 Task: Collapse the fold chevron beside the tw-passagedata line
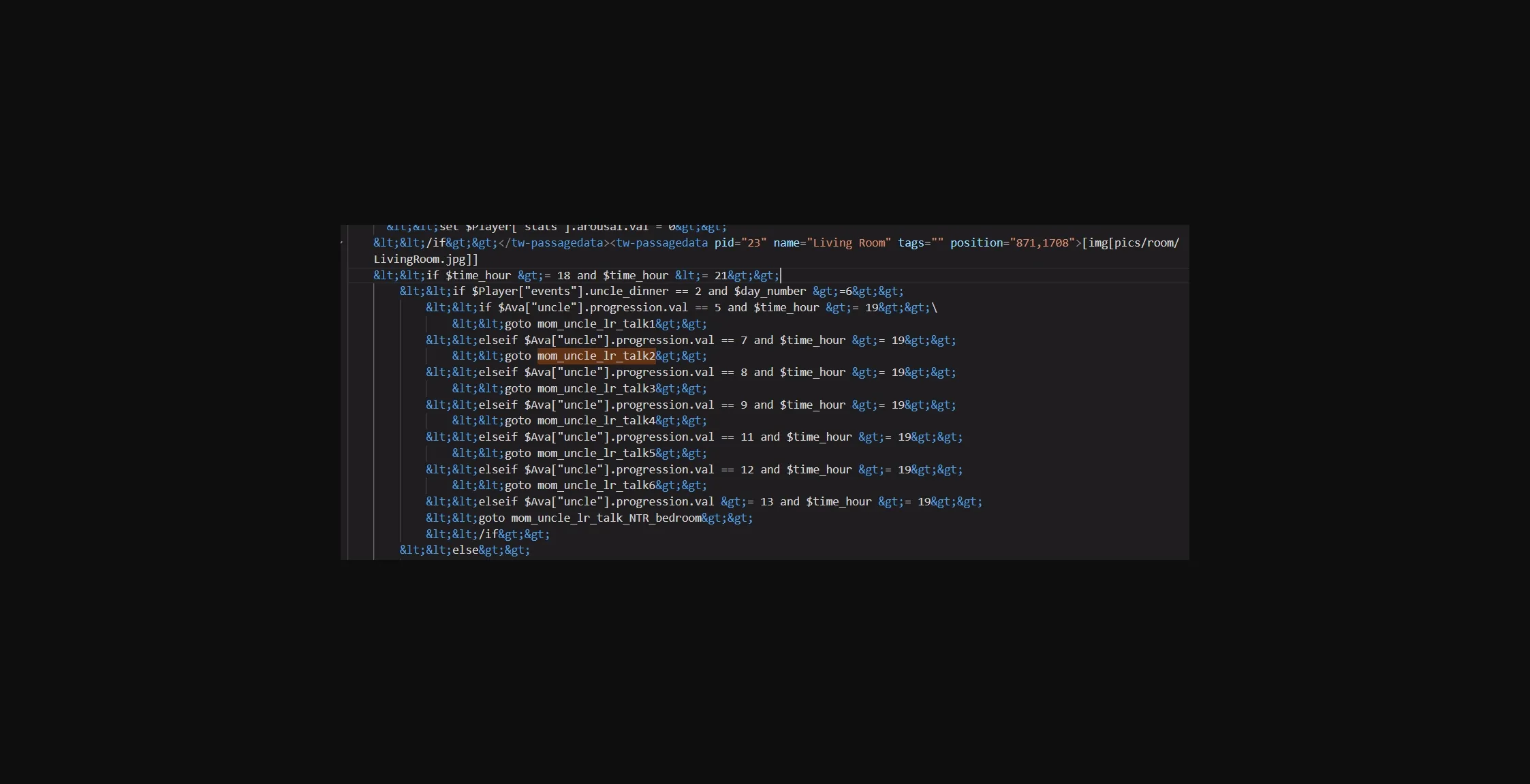click(x=343, y=242)
